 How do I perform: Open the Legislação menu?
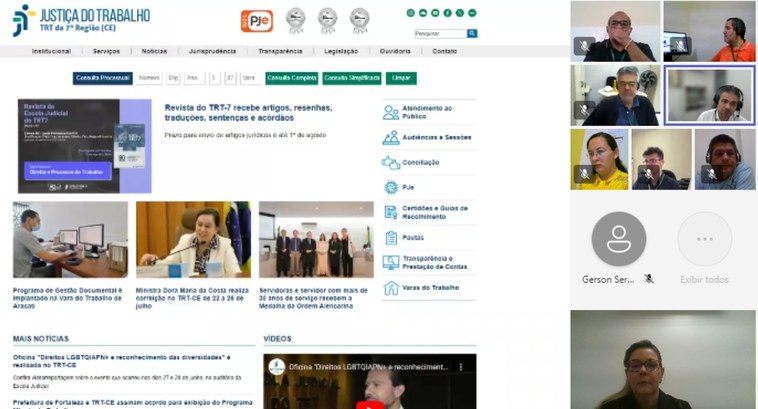[x=341, y=51]
